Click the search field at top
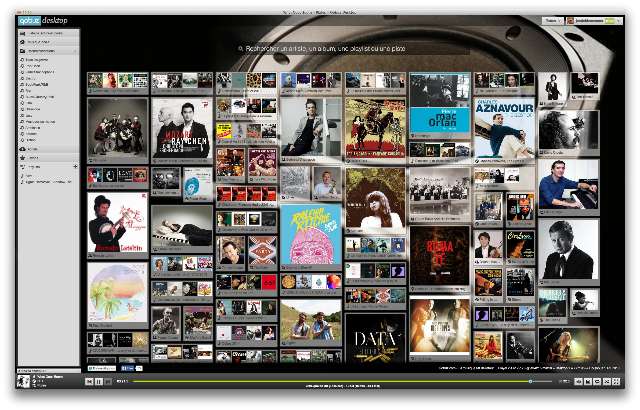This screenshot has height=410, width=640. tap(353, 49)
